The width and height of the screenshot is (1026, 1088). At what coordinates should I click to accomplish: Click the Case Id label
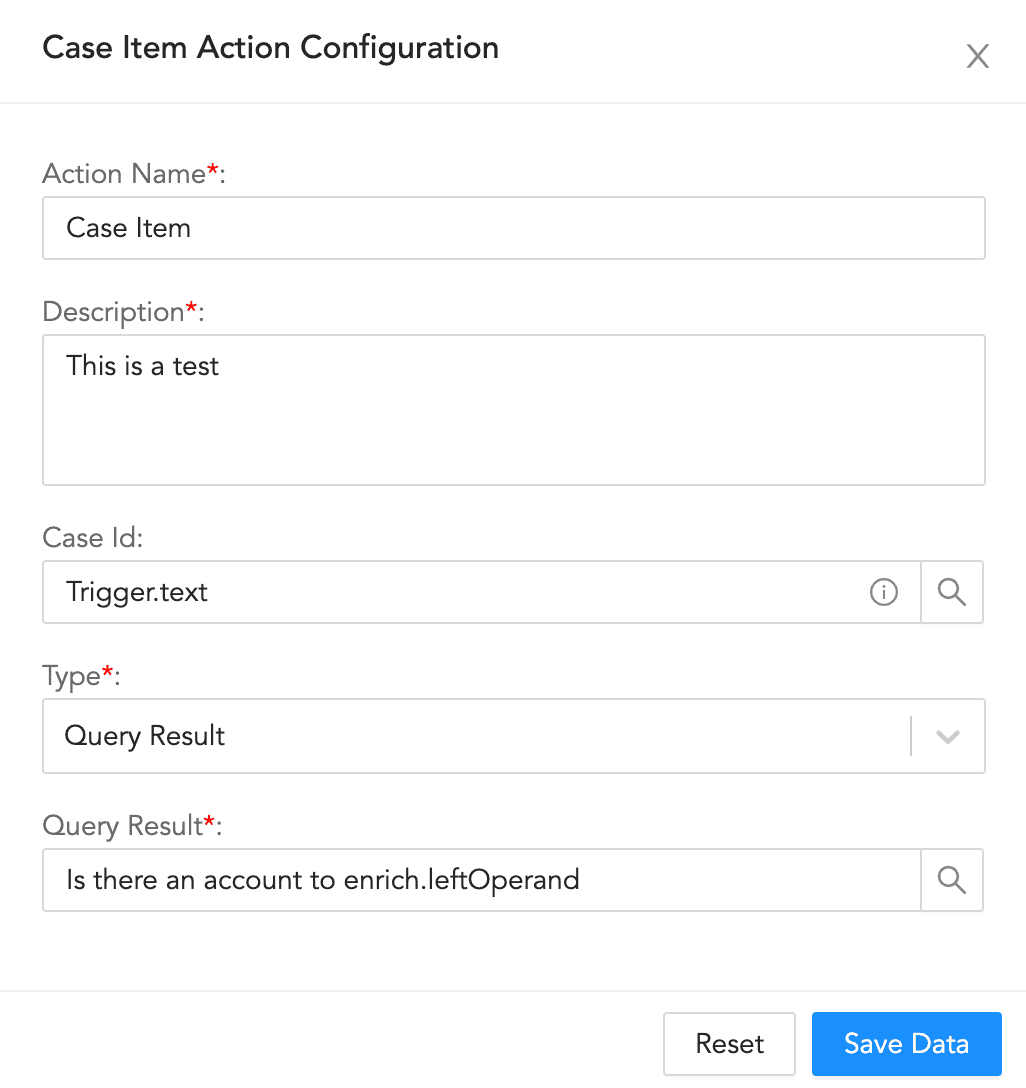coord(91,537)
